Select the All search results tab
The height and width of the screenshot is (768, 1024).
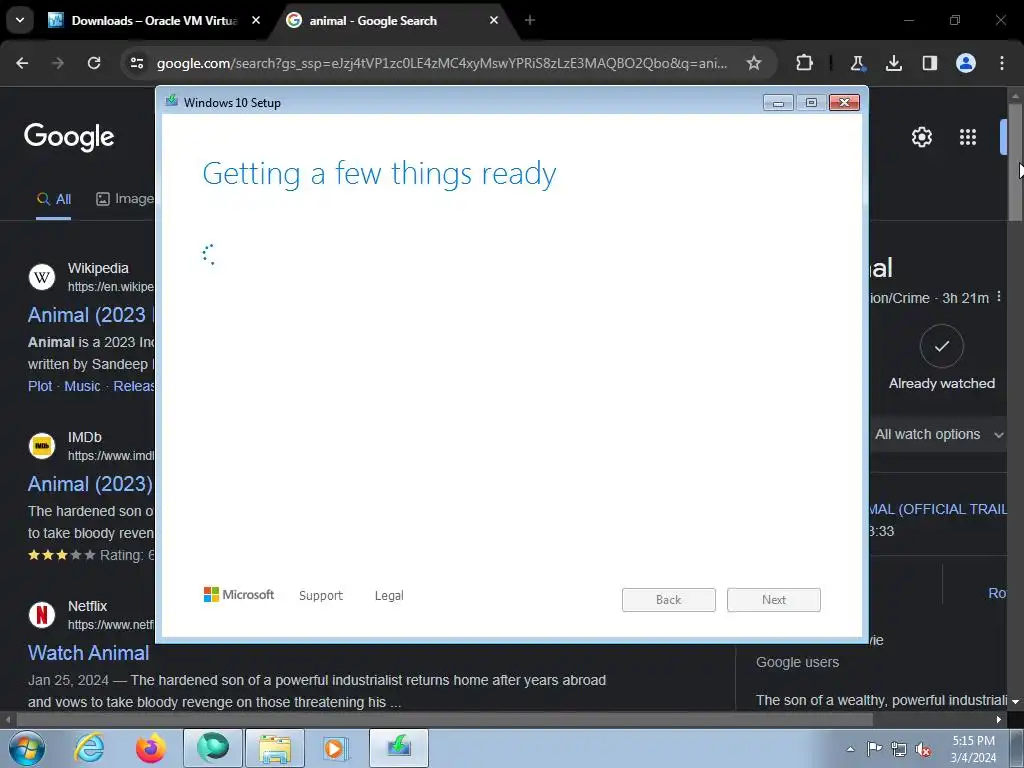[54, 199]
